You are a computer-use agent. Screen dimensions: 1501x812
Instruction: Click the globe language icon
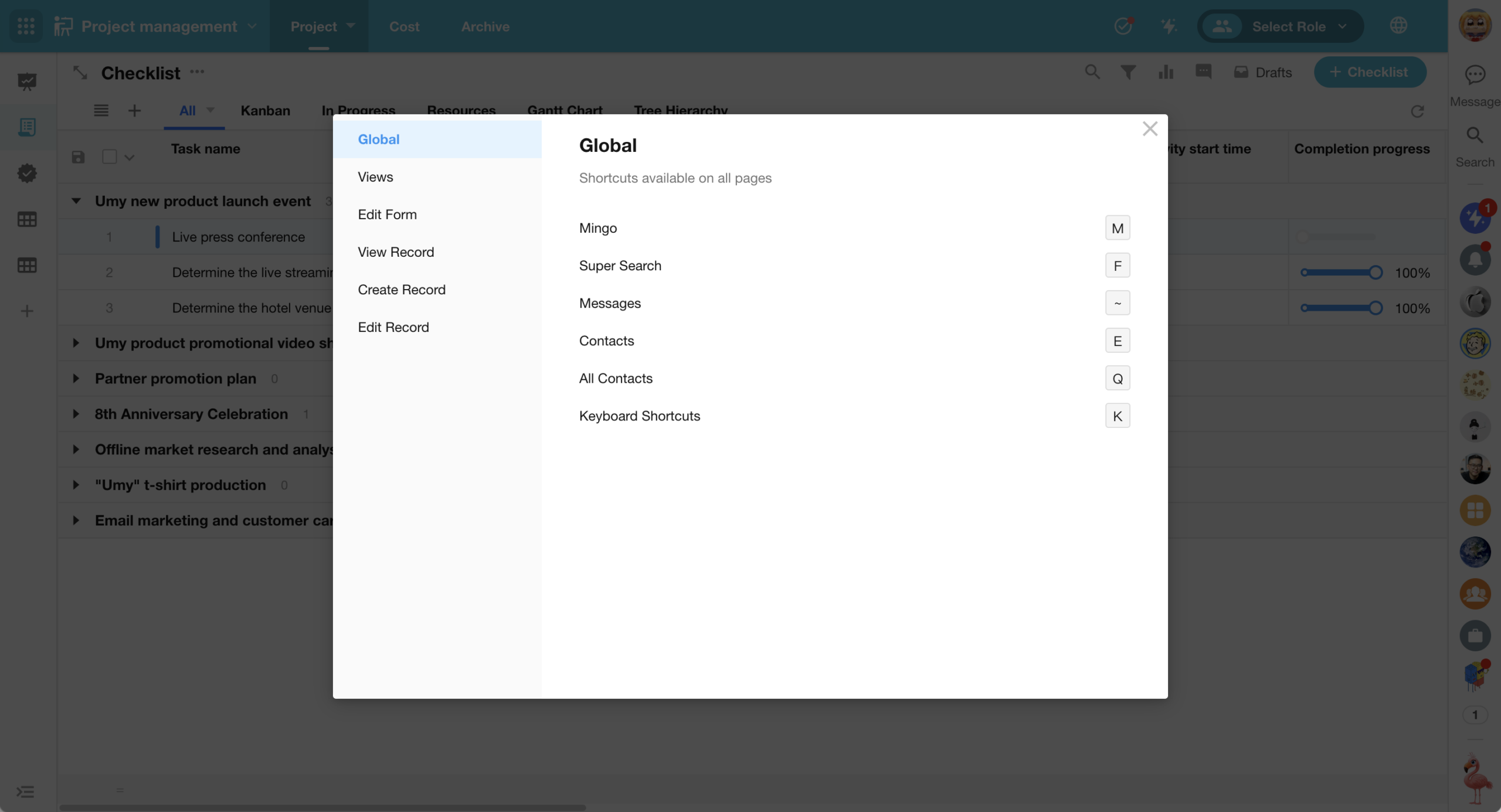pos(1398,26)
